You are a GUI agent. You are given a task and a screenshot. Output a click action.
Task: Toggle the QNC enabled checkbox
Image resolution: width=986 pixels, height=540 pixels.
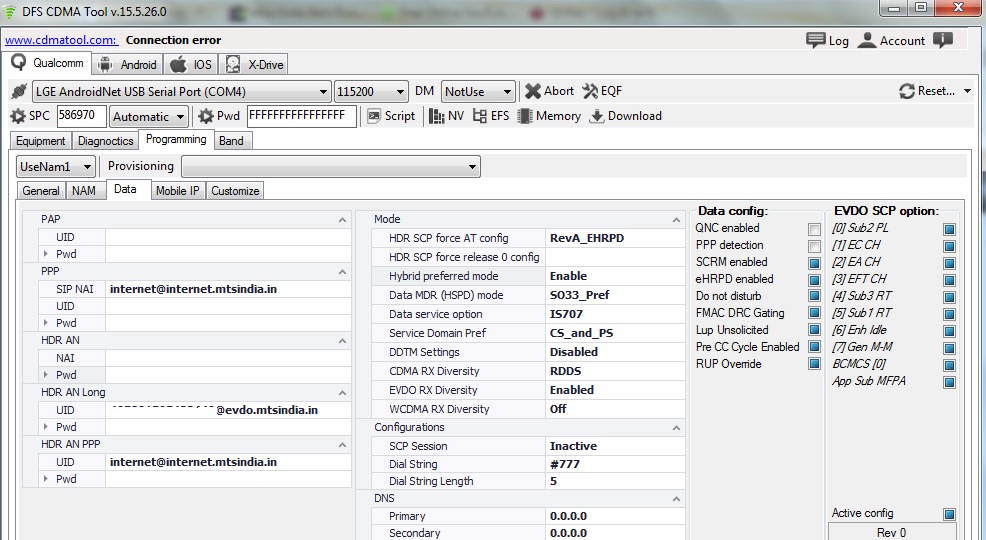click(814, 229)
